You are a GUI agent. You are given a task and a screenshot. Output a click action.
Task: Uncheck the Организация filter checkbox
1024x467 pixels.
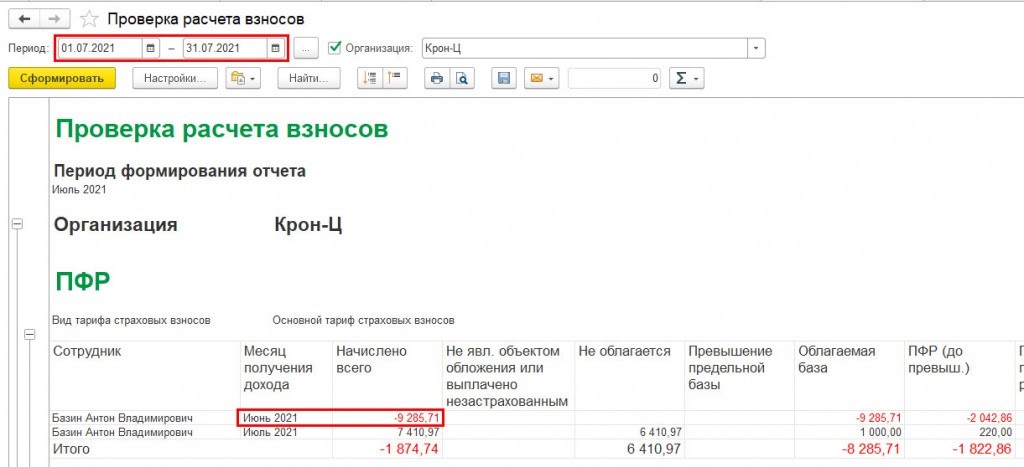coord(335,47)
